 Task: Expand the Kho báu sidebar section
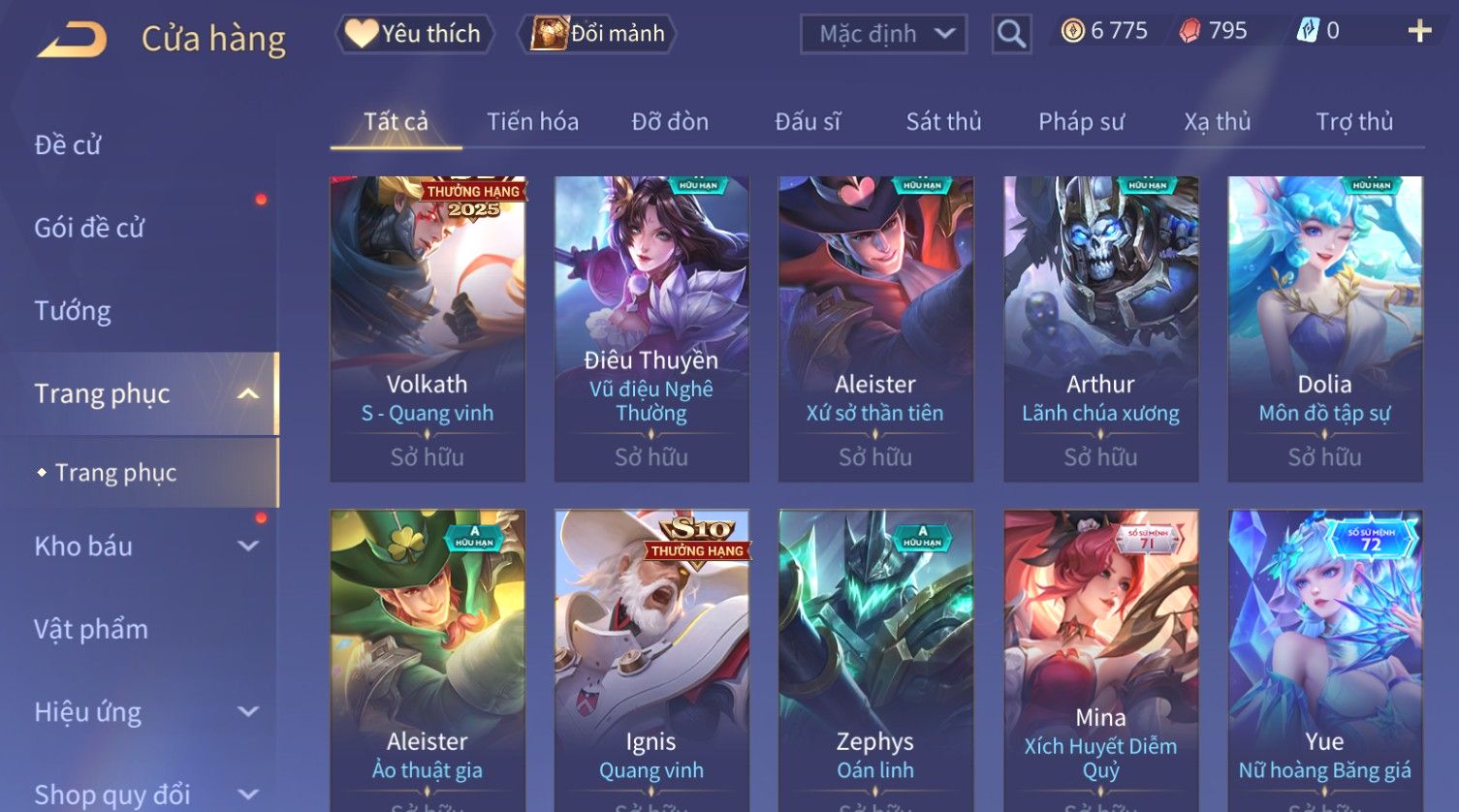(x=248, y=546)
